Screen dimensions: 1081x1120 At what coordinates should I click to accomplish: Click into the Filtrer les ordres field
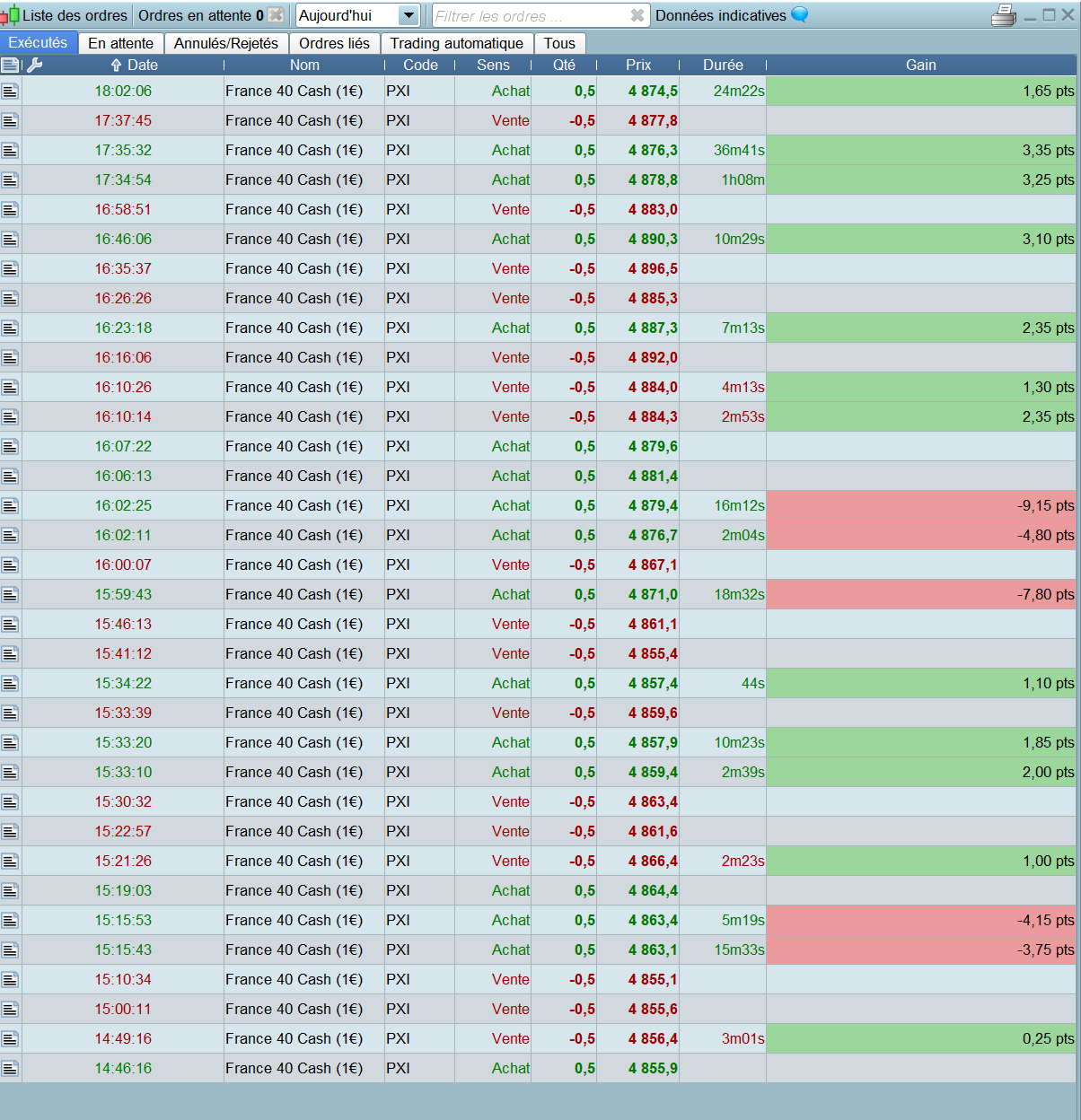(530, 16)
